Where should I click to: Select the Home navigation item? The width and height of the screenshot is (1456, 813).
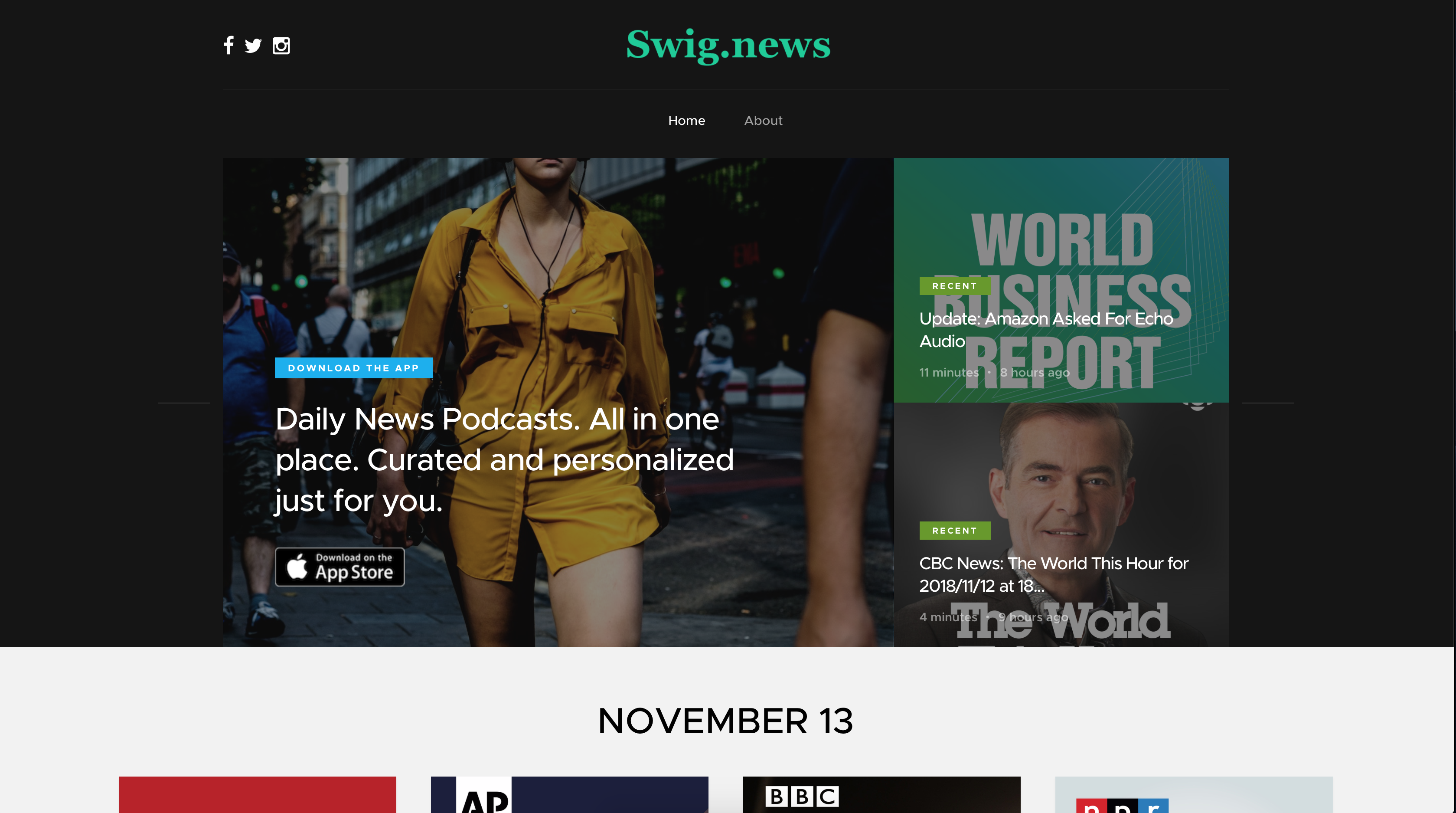687,121
